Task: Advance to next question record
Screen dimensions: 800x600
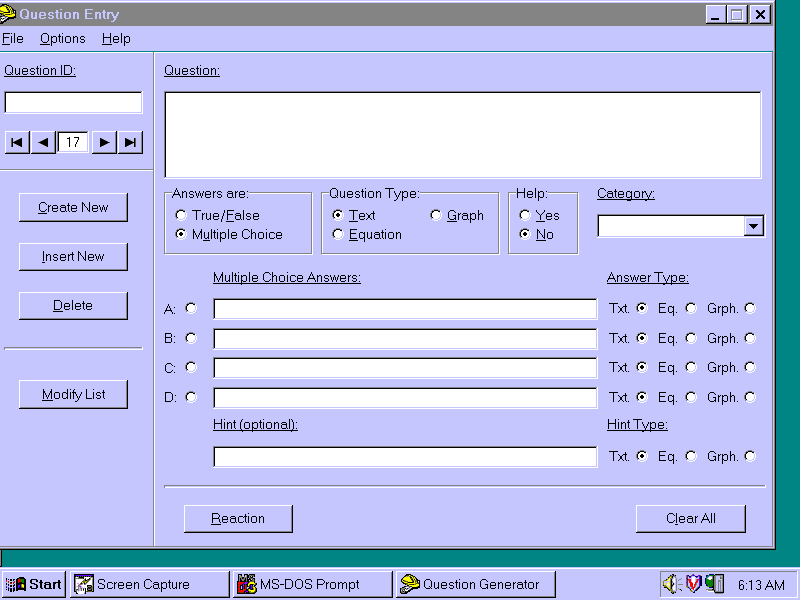Action: (104, 143)
